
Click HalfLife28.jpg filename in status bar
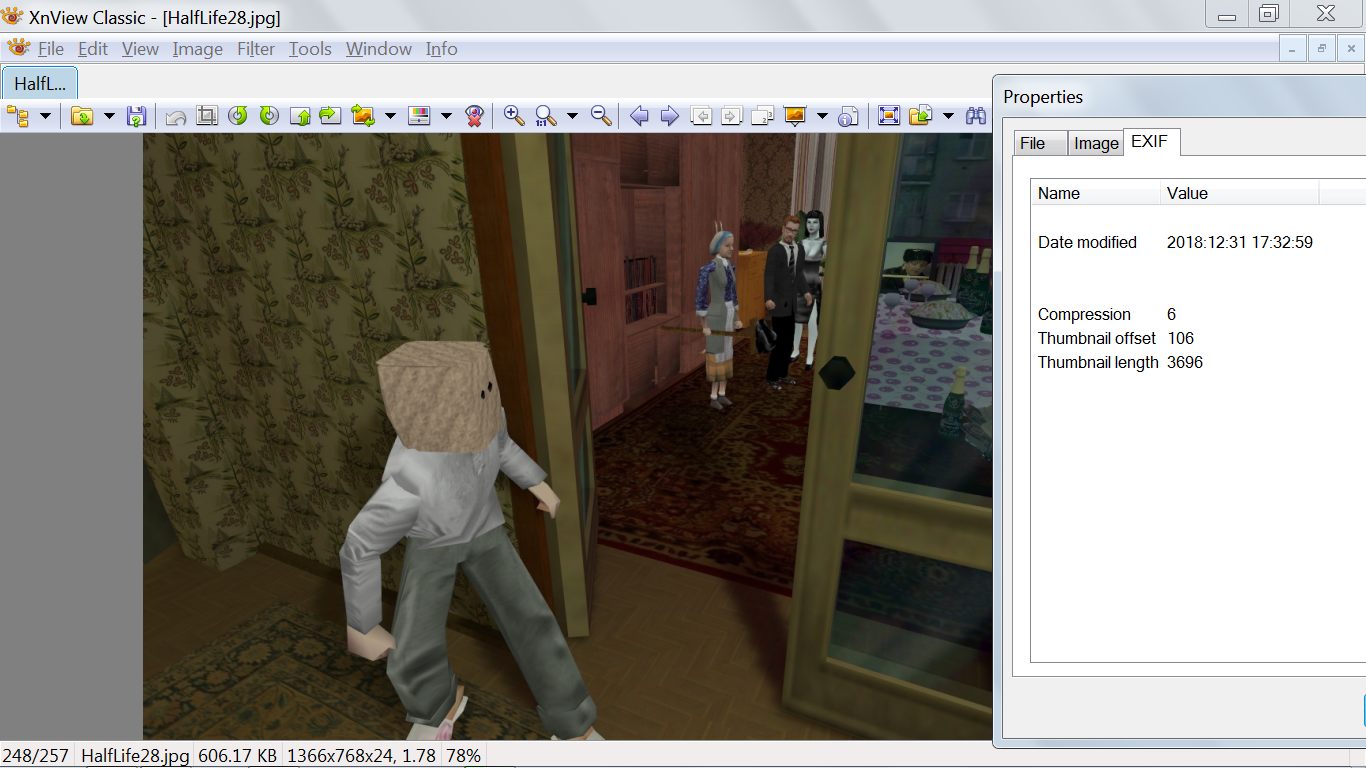[135, 756]
